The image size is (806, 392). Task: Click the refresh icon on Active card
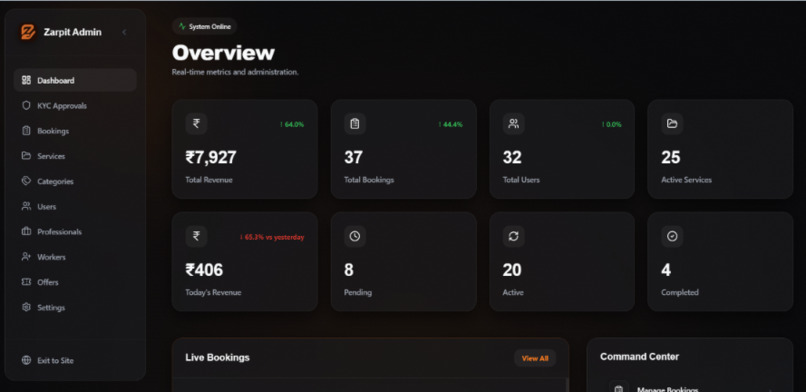tap(513, 236)
